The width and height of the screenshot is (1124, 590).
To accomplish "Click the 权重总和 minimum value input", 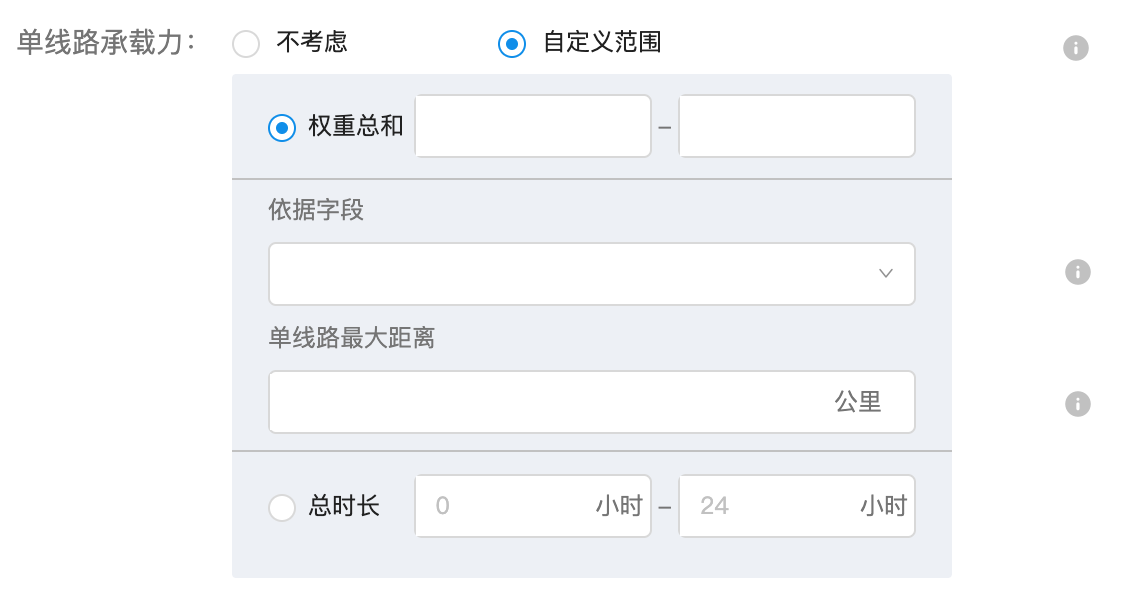I will (533, 126).
